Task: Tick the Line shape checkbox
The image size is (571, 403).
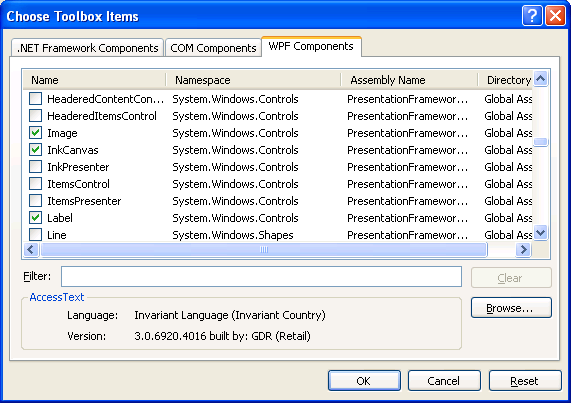Action: click(x=35, y=234)
